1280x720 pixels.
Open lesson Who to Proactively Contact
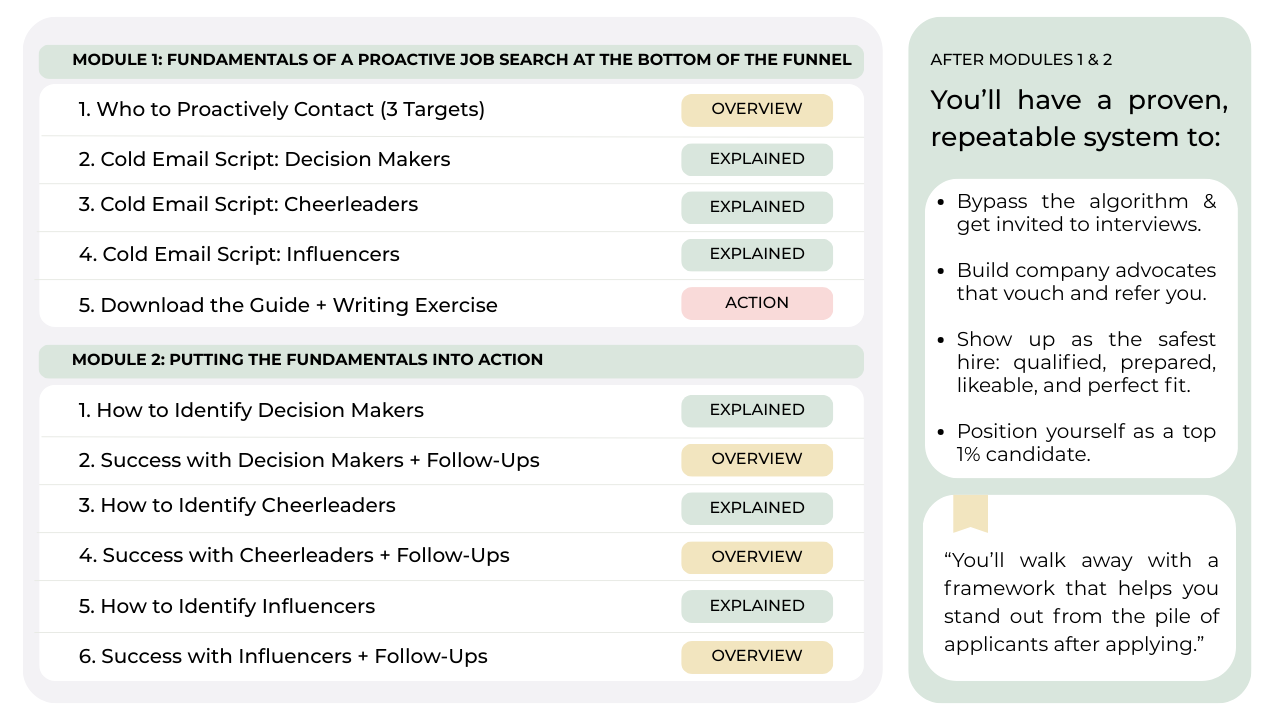(x=282, y=110)
